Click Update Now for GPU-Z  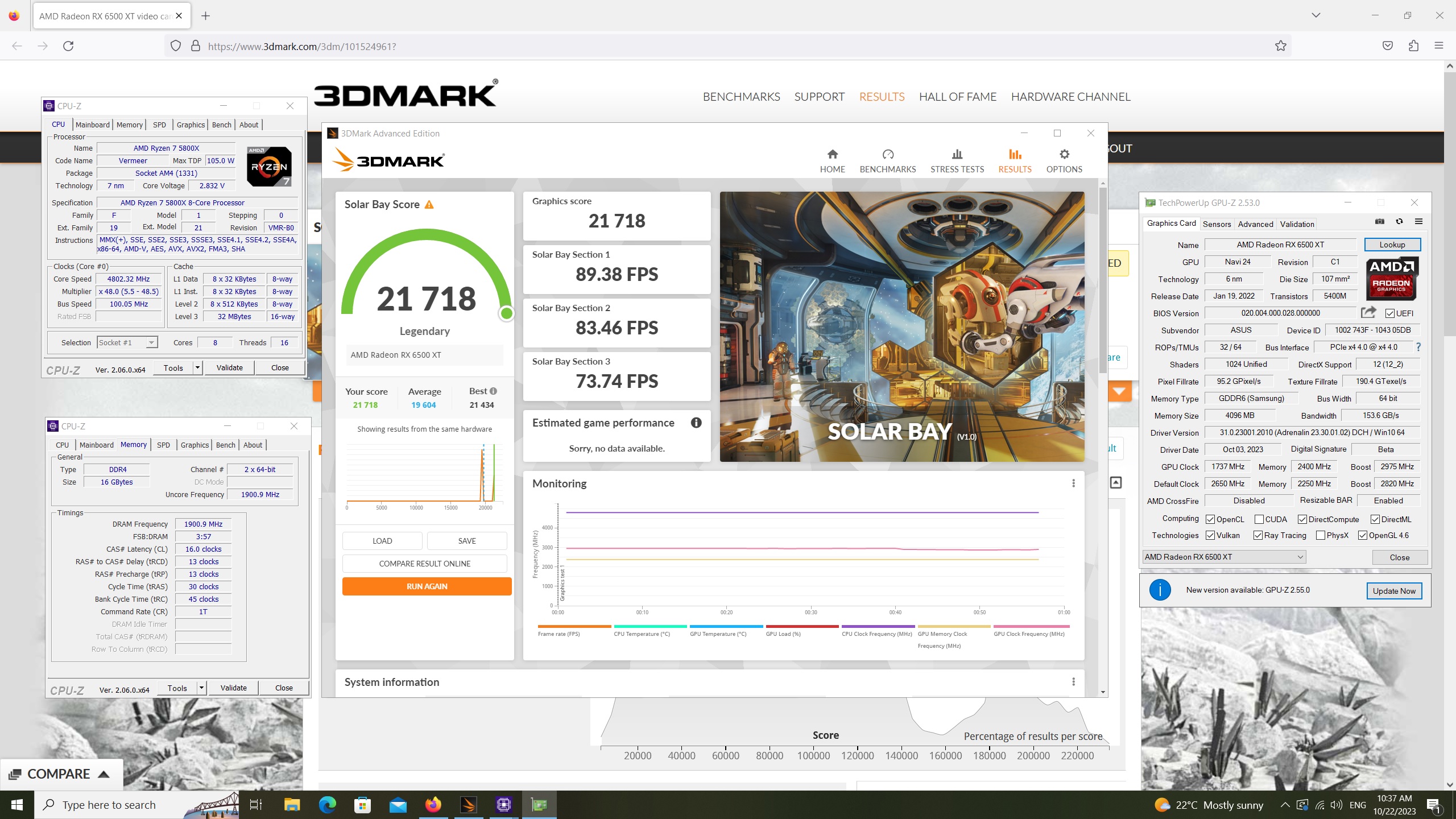click(x=1394, y=591)
